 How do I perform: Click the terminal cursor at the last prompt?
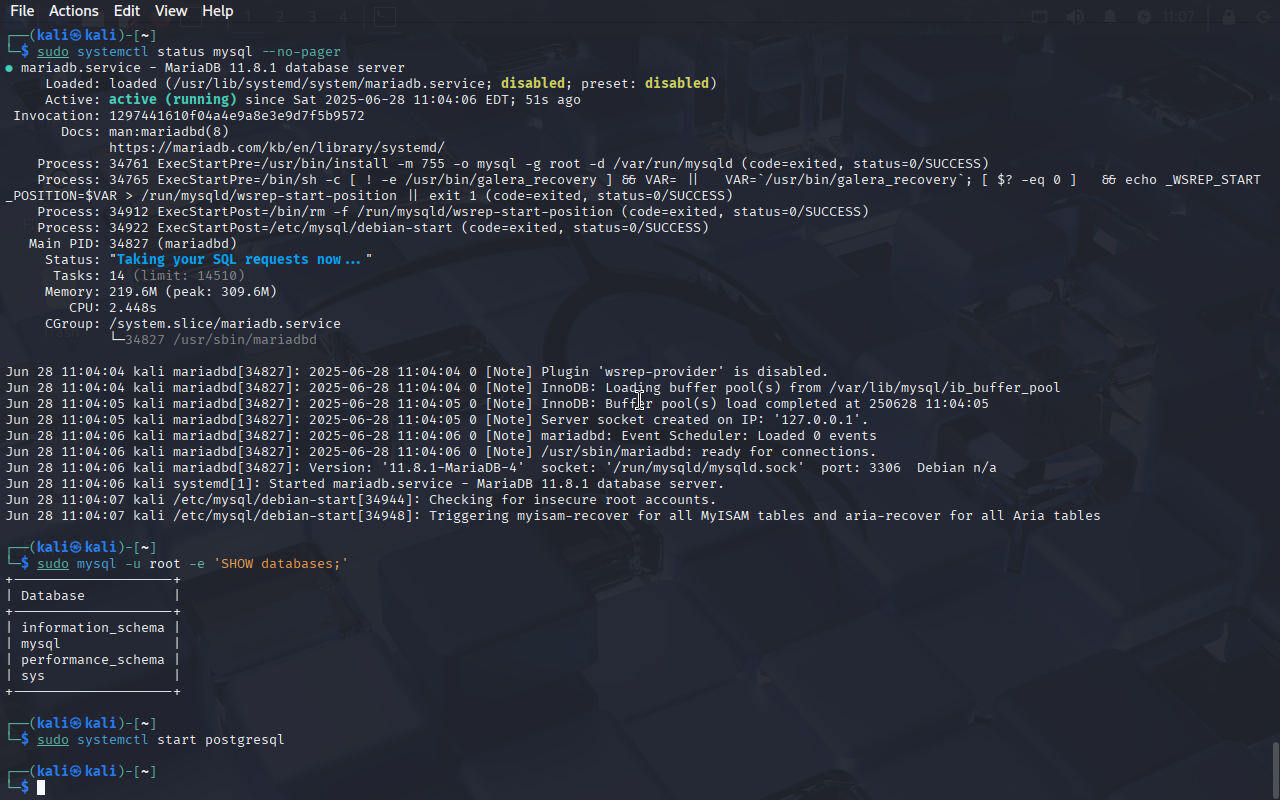coord(41,788)
